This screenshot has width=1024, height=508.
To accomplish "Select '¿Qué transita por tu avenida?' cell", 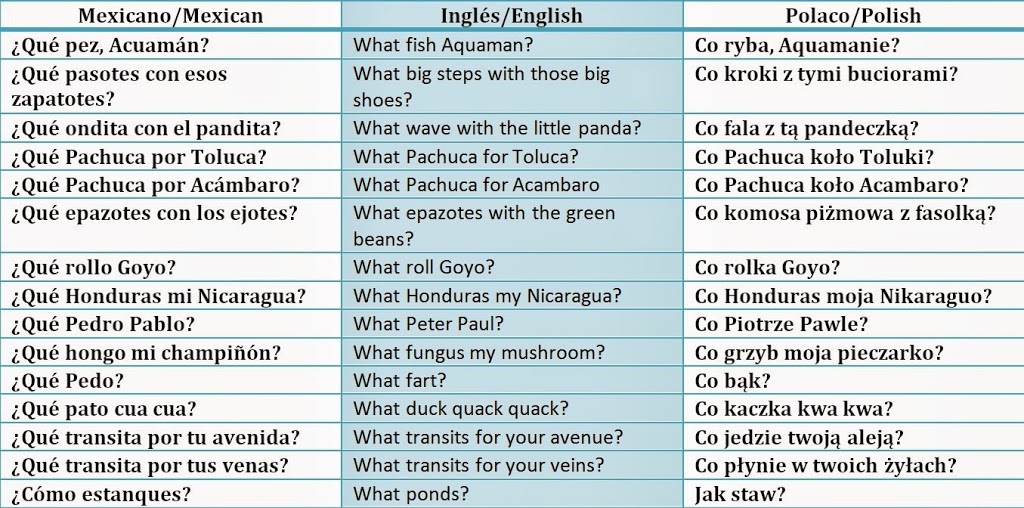I will point(170,437).
